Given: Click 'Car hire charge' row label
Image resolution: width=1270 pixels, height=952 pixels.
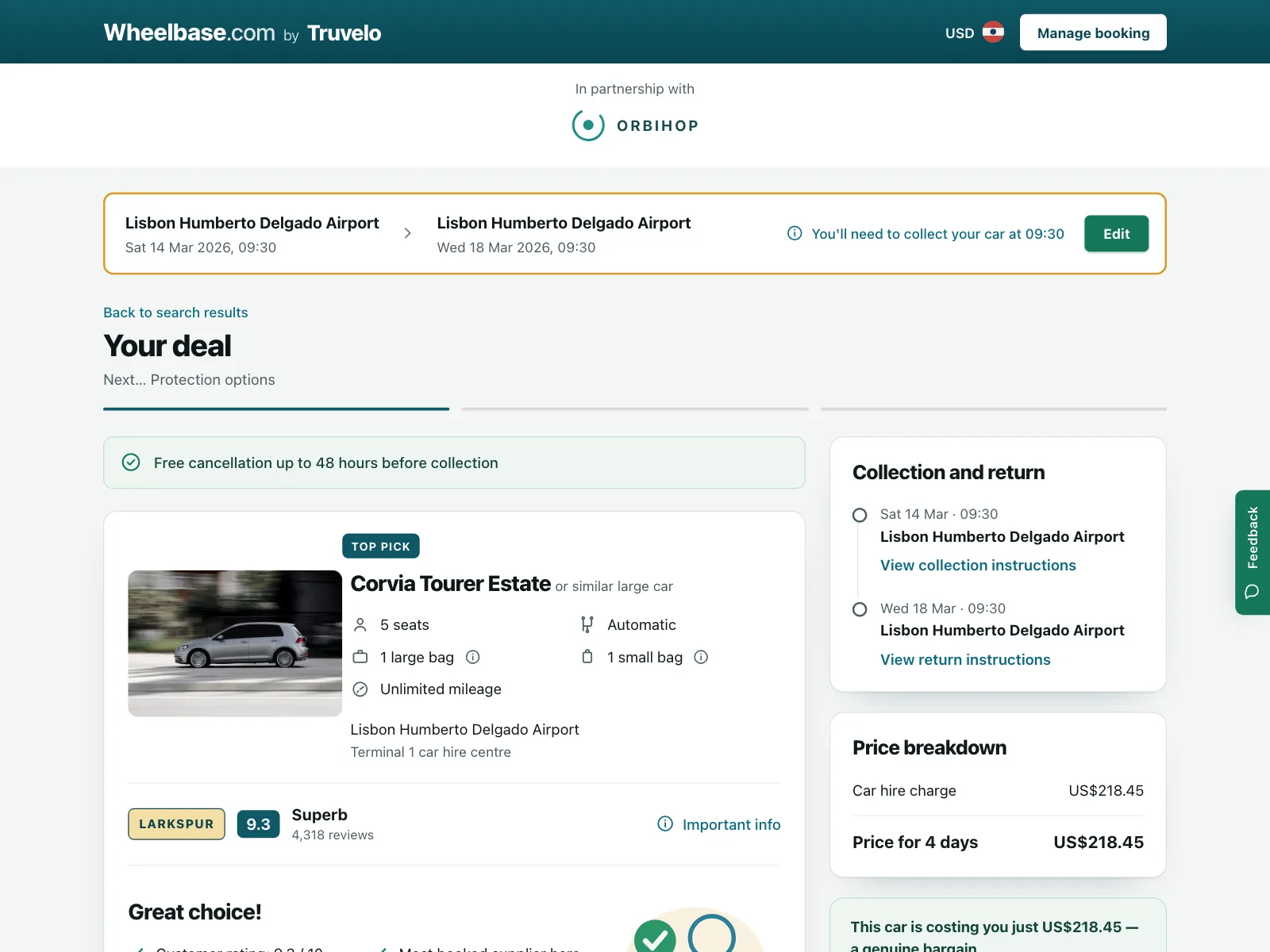Looking at the screenshot, I should pos(904,791).
